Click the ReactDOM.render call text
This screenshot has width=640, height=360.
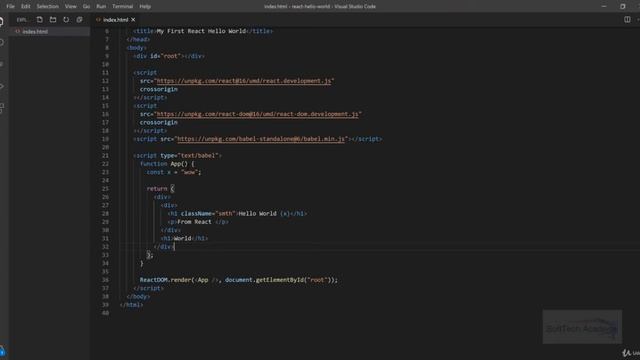pos(239,280)
